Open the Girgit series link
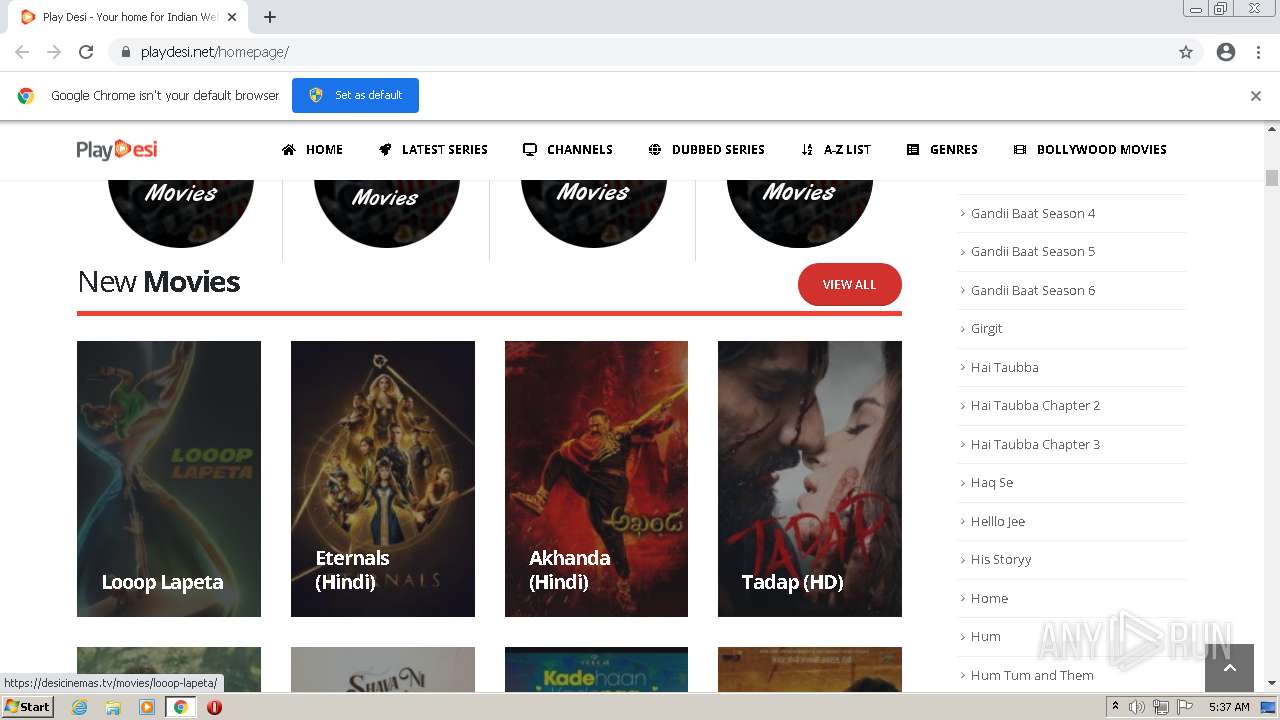 [x=986, y=328]
